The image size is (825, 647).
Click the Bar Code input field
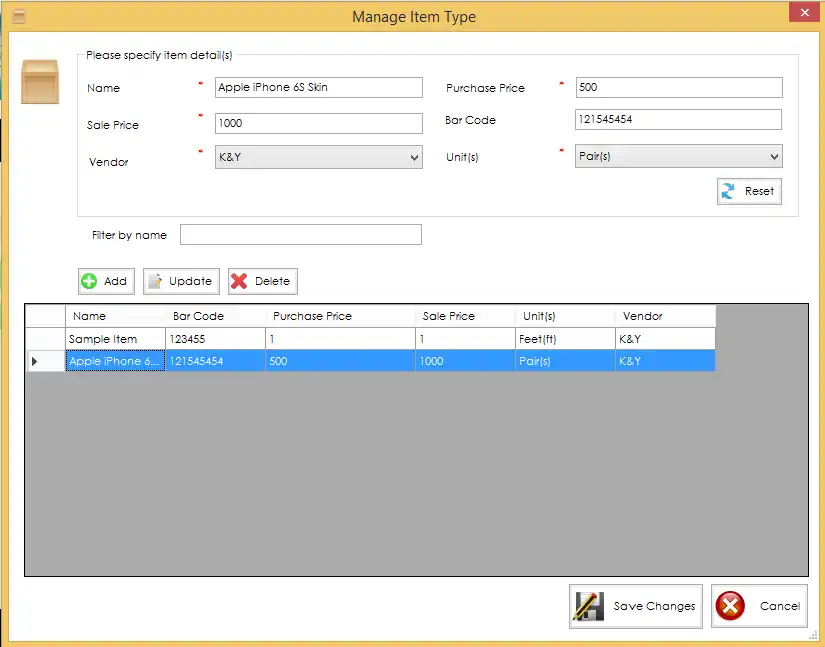tap(678, 119)
